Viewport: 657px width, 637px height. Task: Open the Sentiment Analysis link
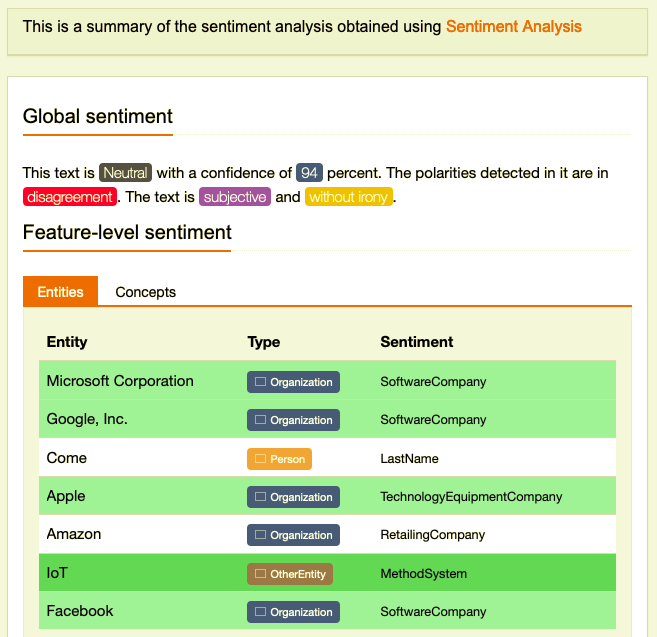(513, 26)
